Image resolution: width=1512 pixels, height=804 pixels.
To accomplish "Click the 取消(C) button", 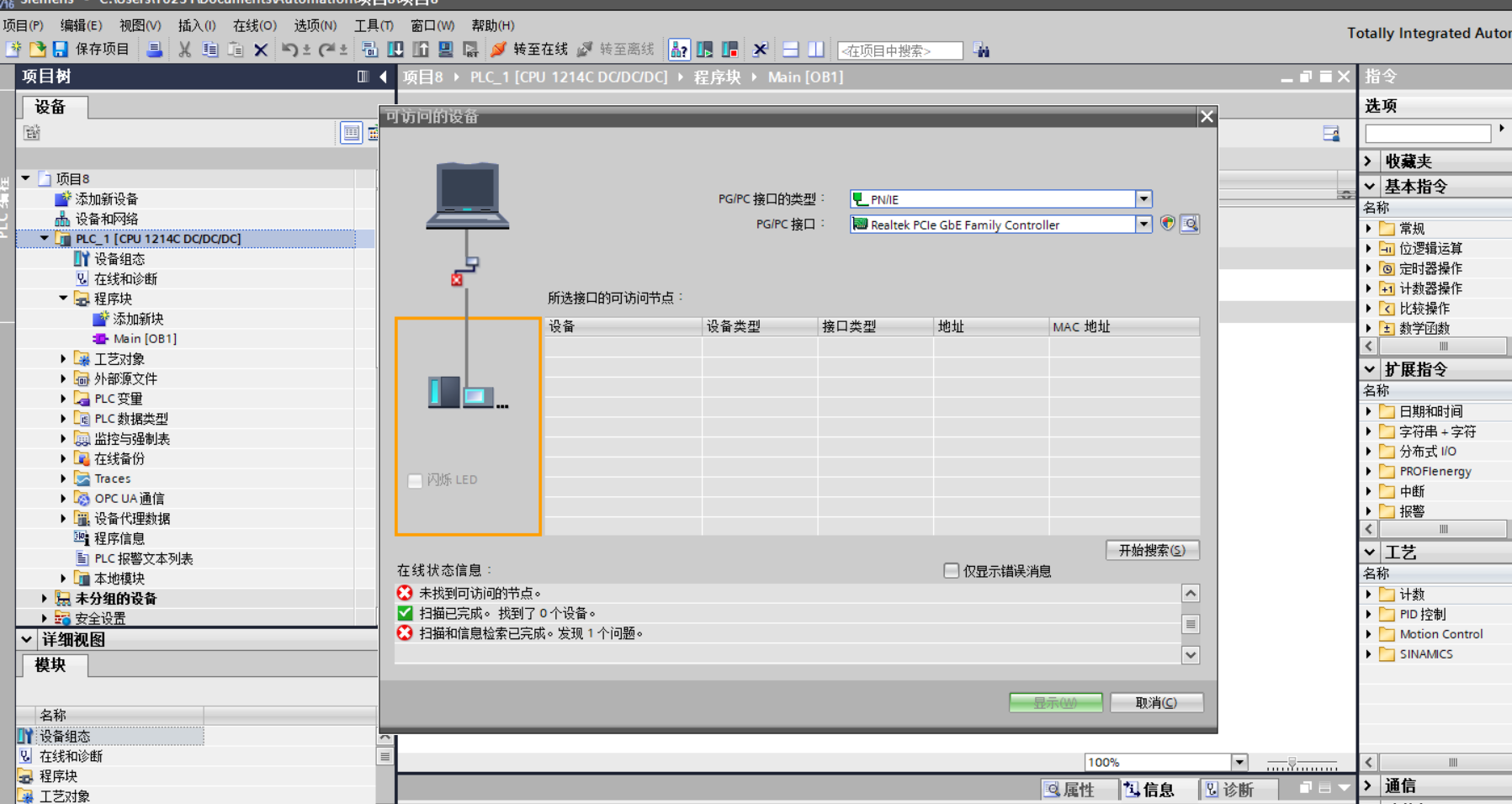I will [1156, 702].
